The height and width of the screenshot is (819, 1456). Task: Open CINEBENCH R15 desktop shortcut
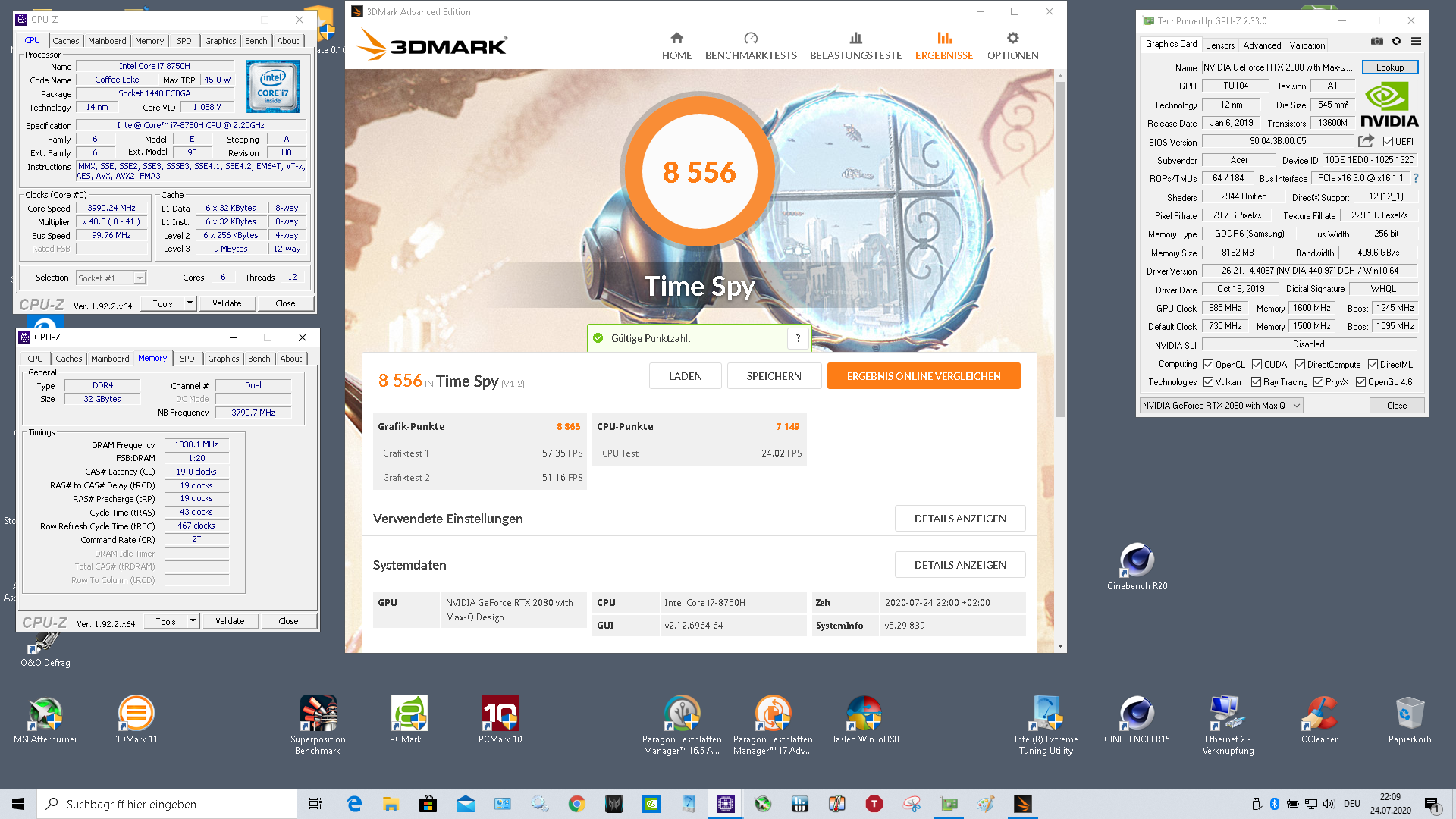click(x=1137, y=720)
